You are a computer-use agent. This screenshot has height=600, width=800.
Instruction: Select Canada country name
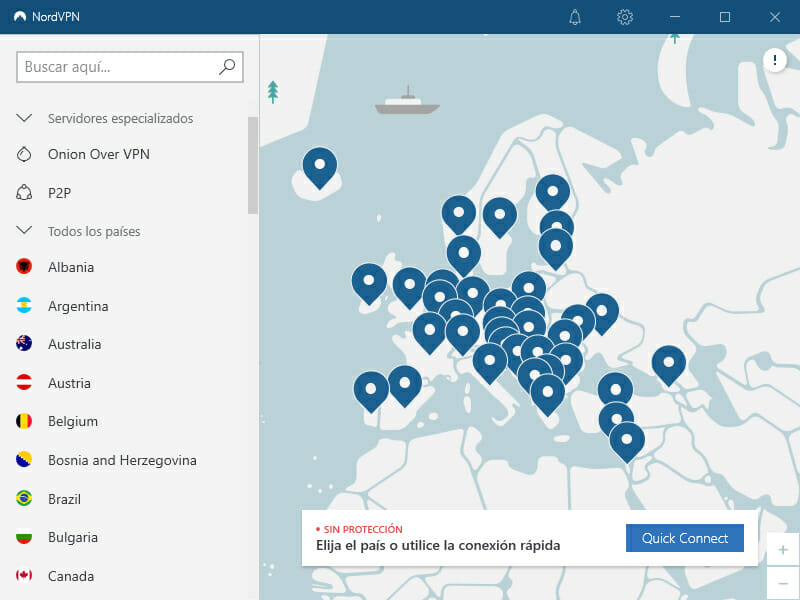pyautogui.click(x=71, y=576)
